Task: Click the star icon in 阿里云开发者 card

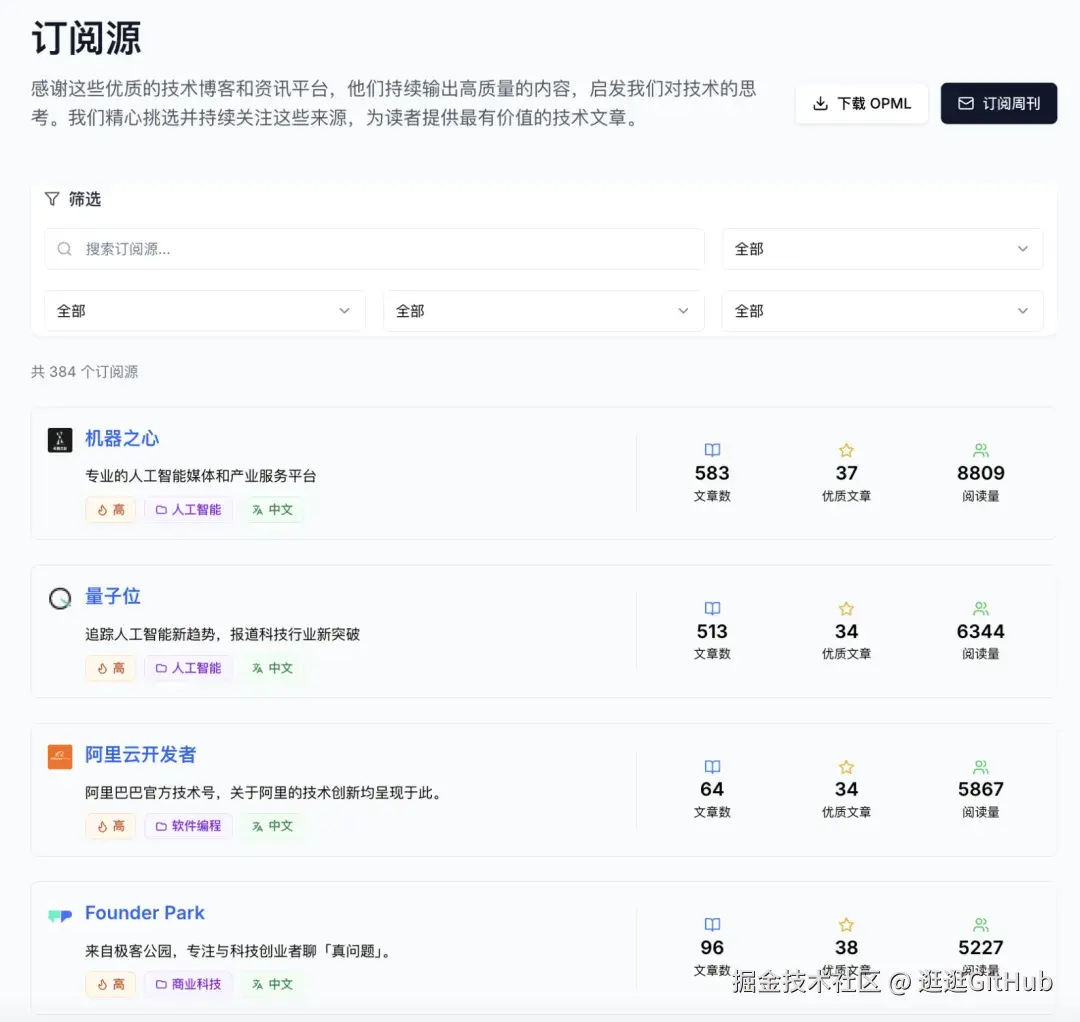Action: tap(847, 767)
